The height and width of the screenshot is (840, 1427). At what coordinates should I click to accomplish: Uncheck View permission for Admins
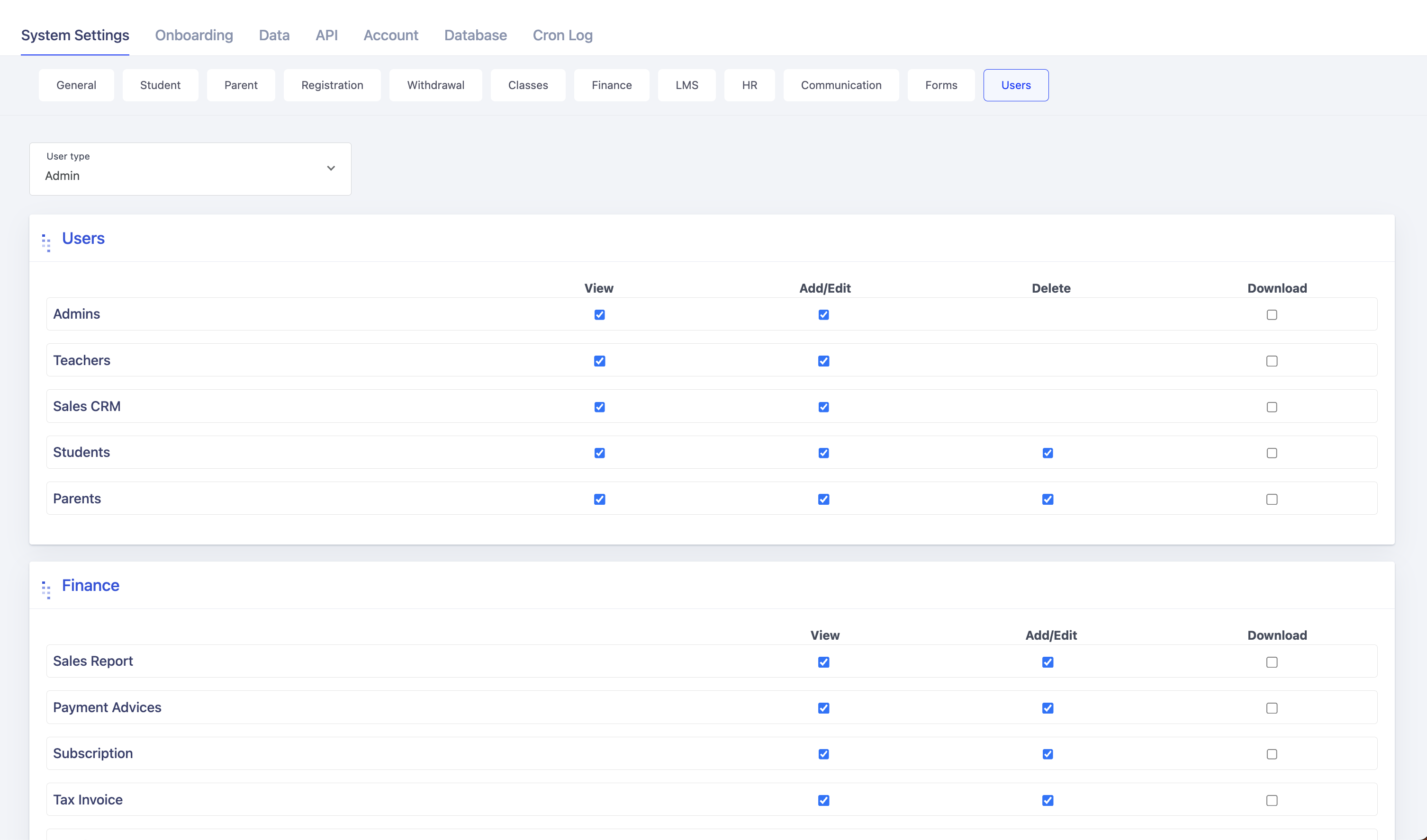tap(599, 315)
